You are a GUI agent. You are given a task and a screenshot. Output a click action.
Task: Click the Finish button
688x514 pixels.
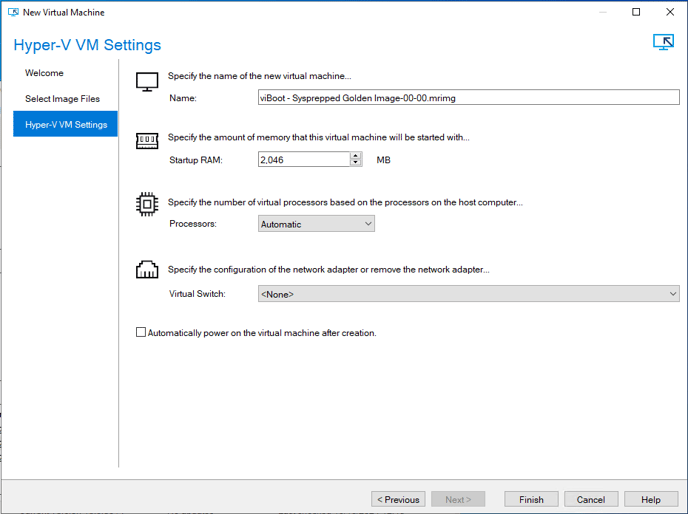(531, 499)
